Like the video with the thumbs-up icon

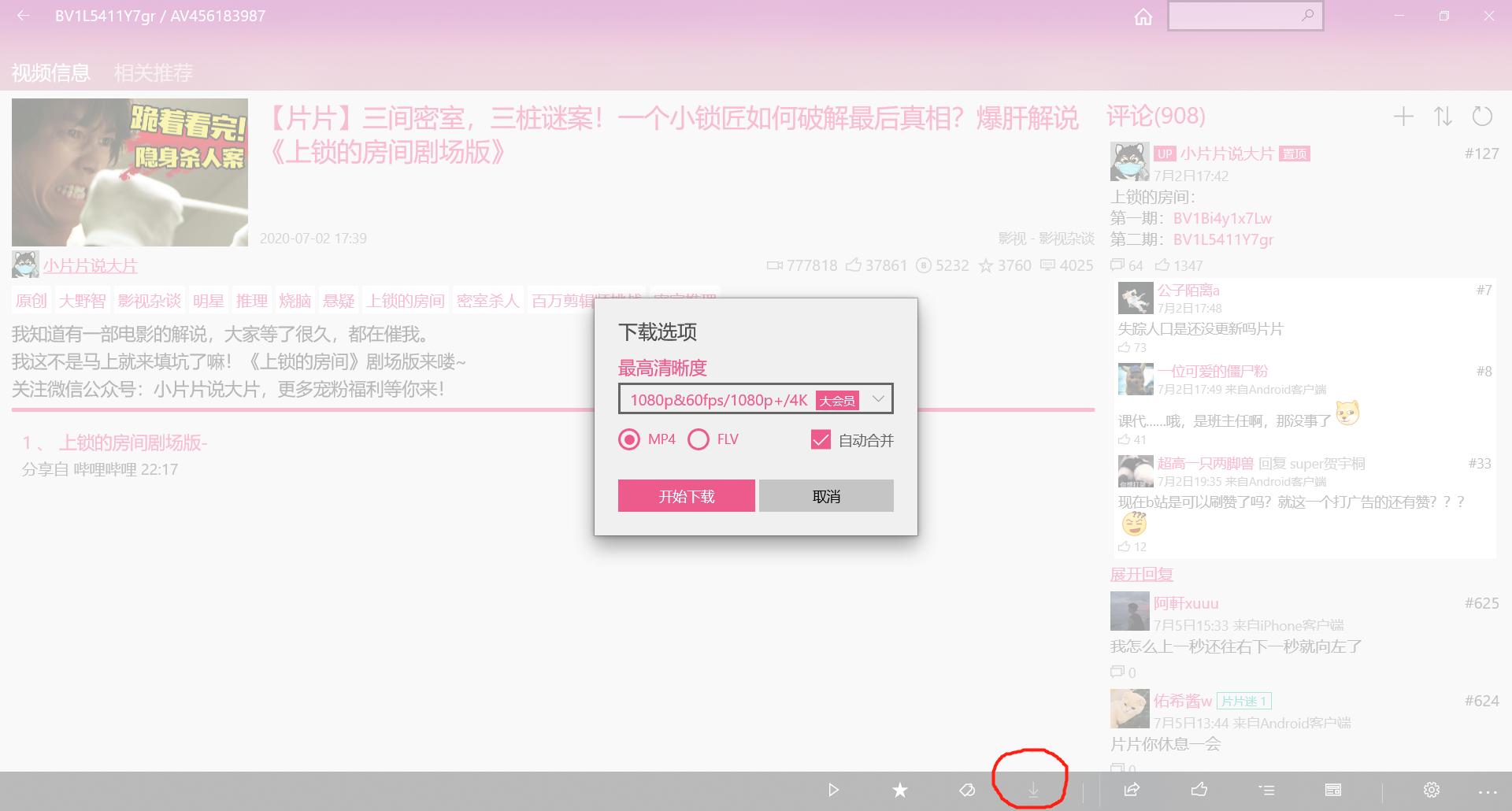pos(1200,790)
